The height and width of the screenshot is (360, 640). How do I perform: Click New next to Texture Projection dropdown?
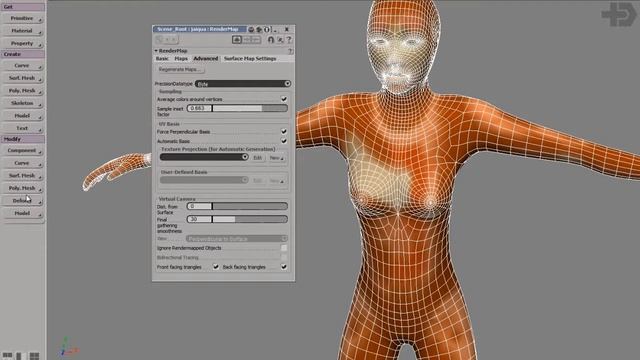pos(276,158)
